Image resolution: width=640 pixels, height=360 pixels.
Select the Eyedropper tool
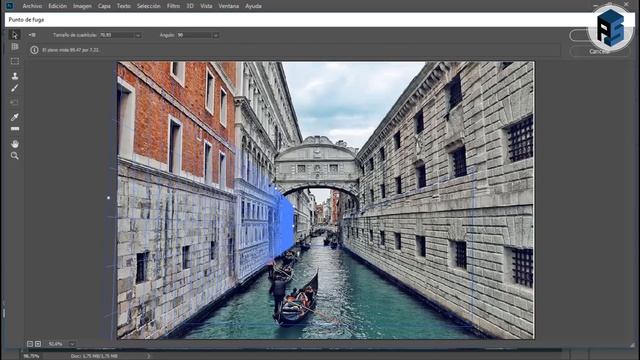(x=15, y=117)
